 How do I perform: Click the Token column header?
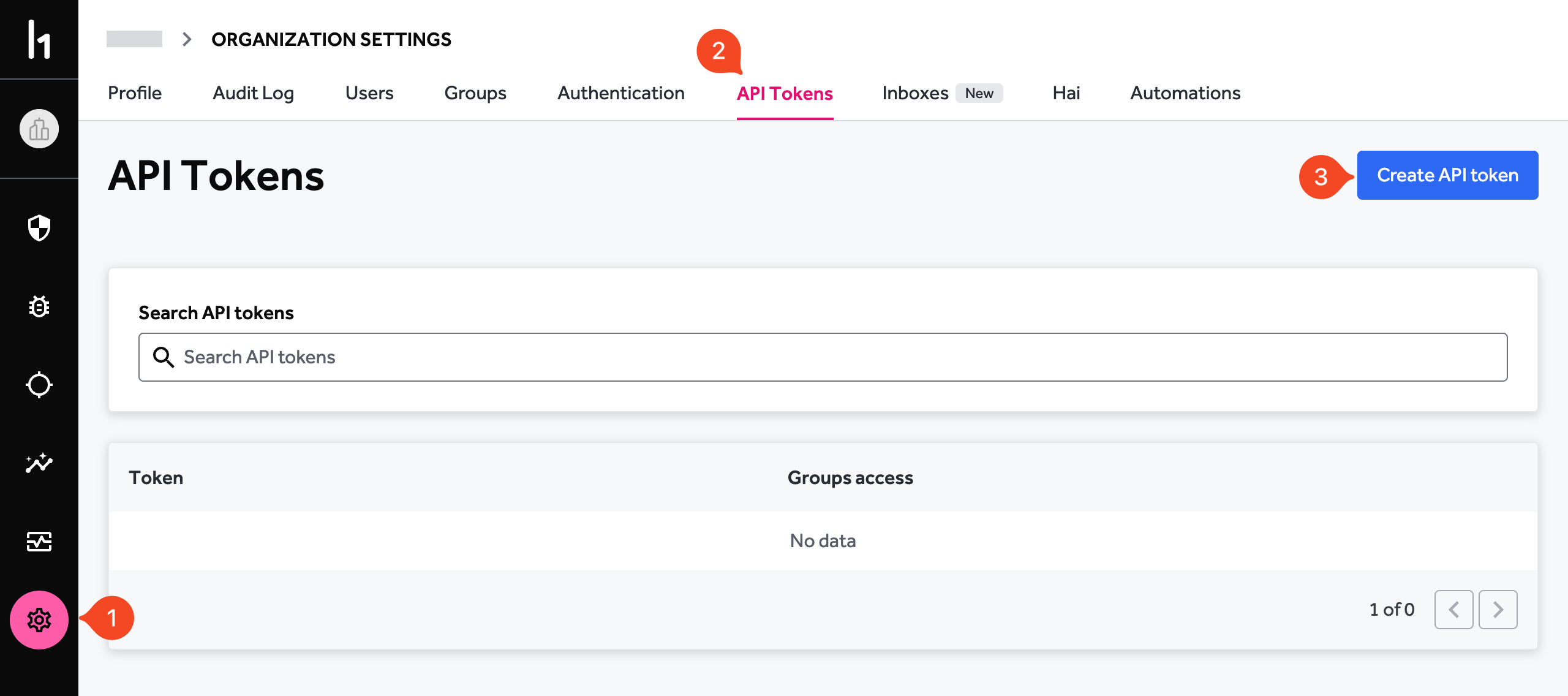click(156, 478)
